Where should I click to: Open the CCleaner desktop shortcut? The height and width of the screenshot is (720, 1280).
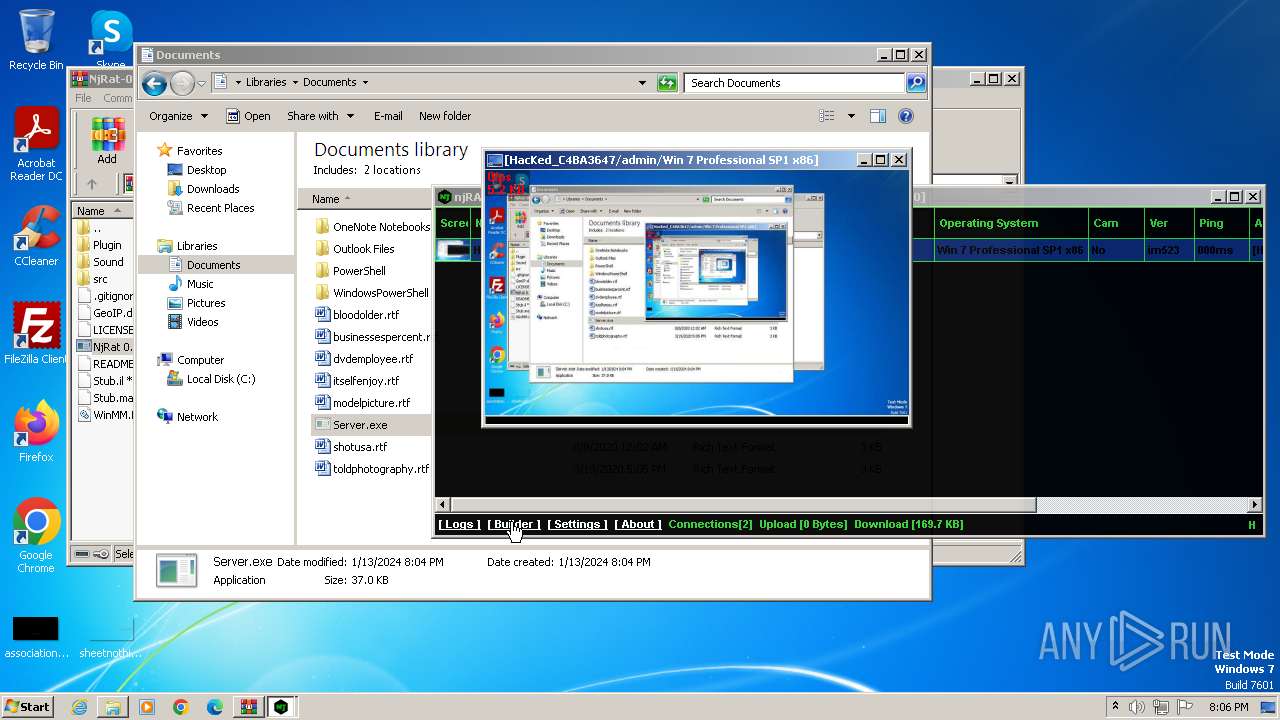tap(36, 236)
